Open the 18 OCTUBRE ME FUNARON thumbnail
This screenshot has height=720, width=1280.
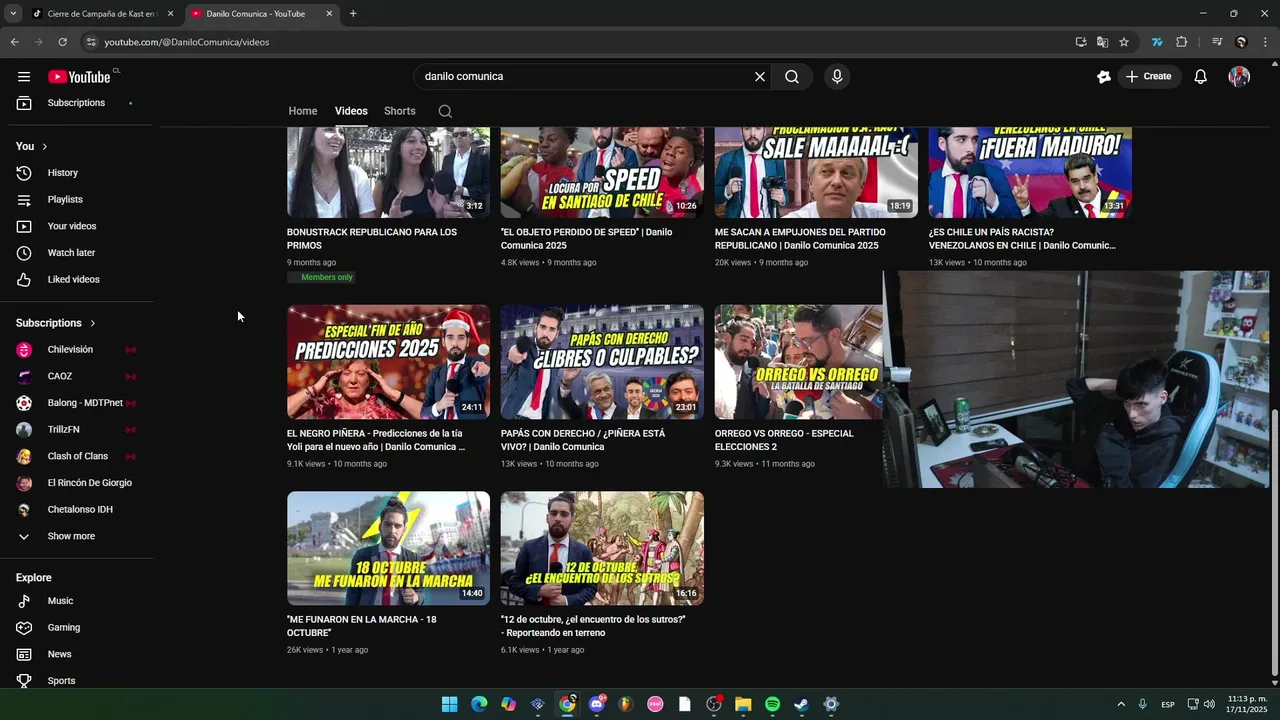(x=389, y=548)
